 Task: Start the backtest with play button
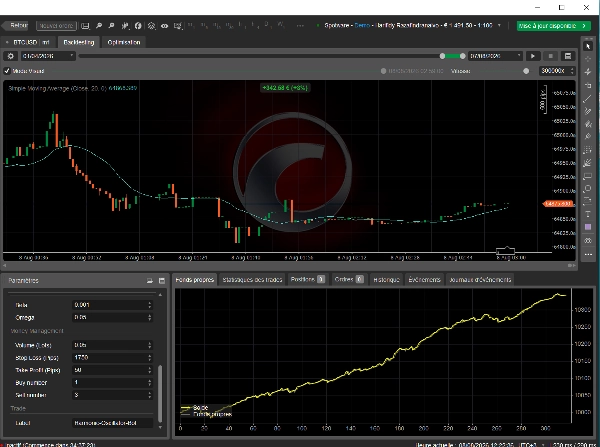[x=533, y=56]
